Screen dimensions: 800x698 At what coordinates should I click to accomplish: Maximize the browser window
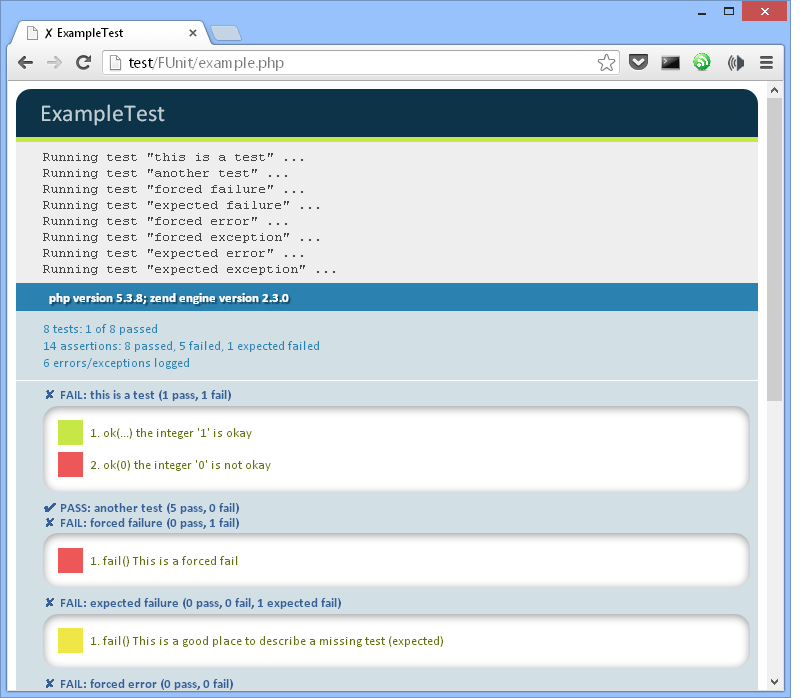(x=729, y=11)
